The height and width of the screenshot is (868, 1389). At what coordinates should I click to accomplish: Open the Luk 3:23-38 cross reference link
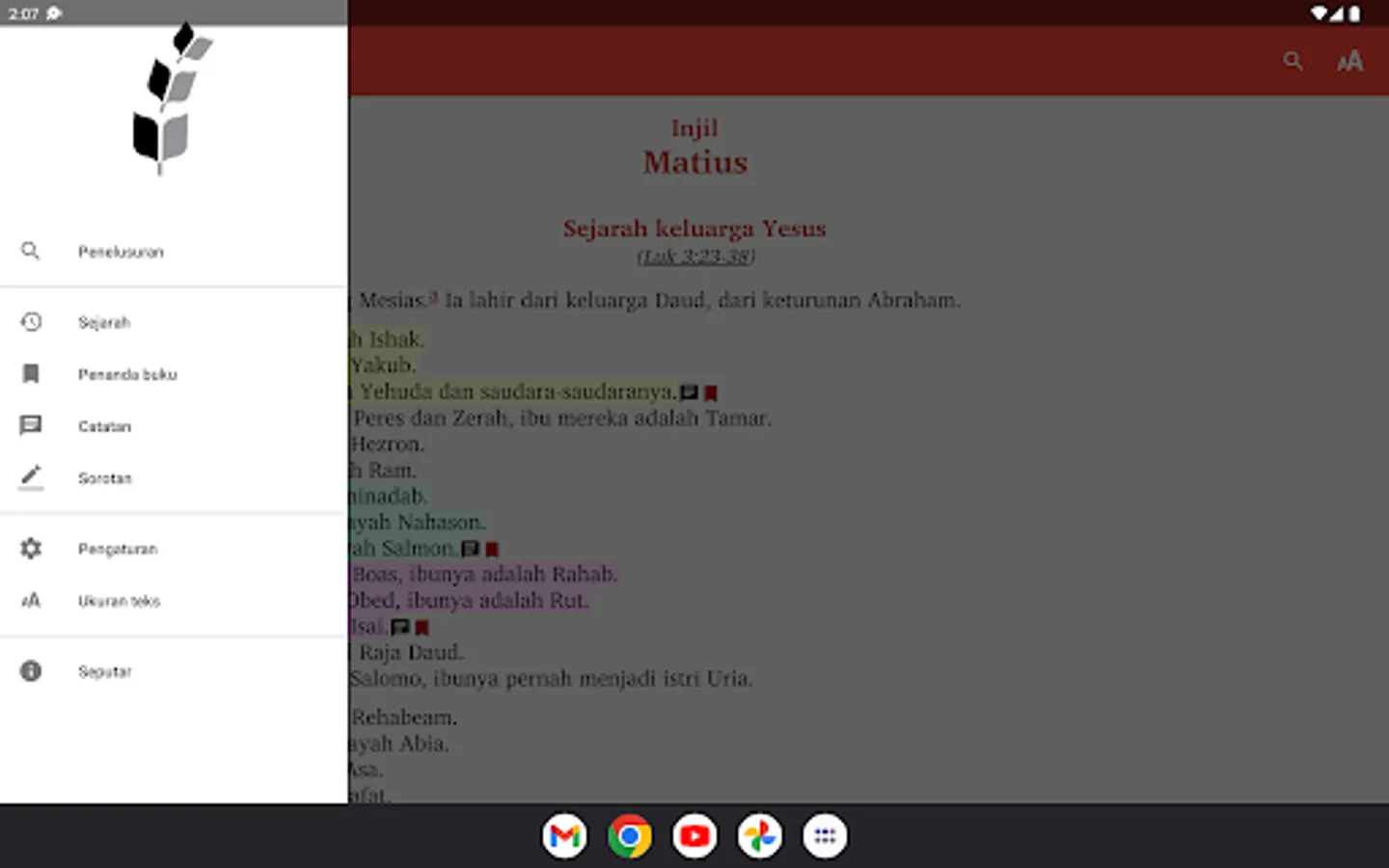695,257
